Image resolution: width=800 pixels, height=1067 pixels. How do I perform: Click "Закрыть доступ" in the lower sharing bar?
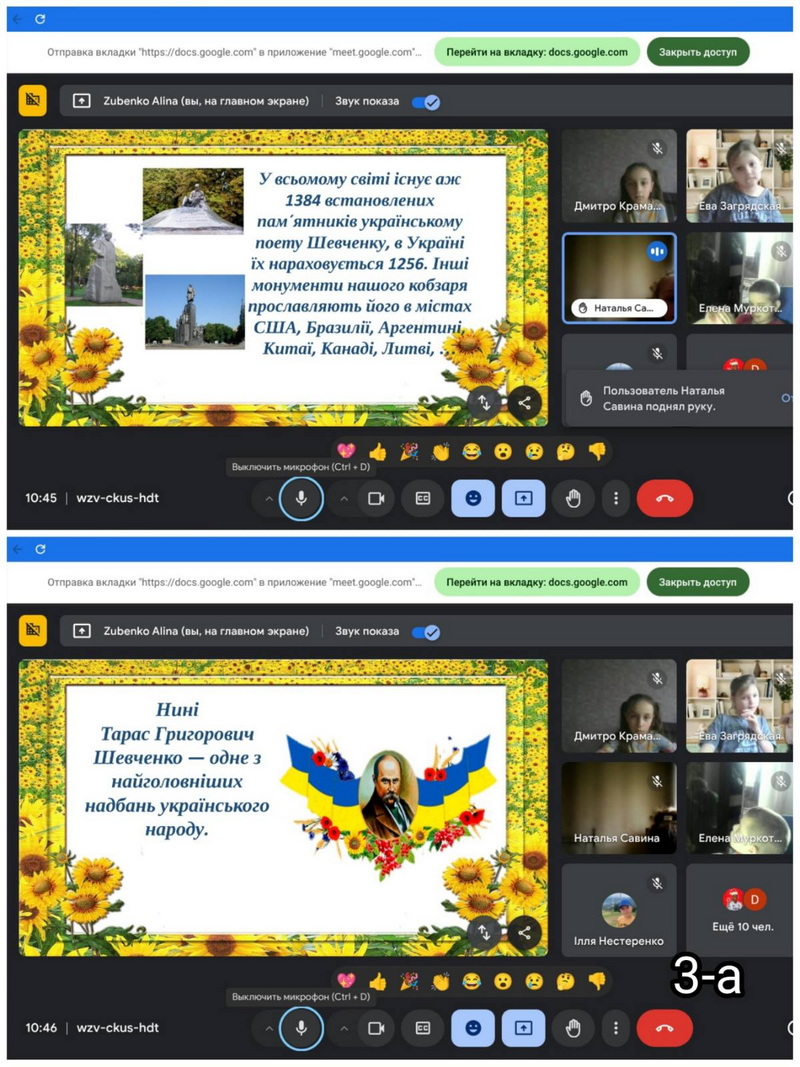click(x=697, y=581)
